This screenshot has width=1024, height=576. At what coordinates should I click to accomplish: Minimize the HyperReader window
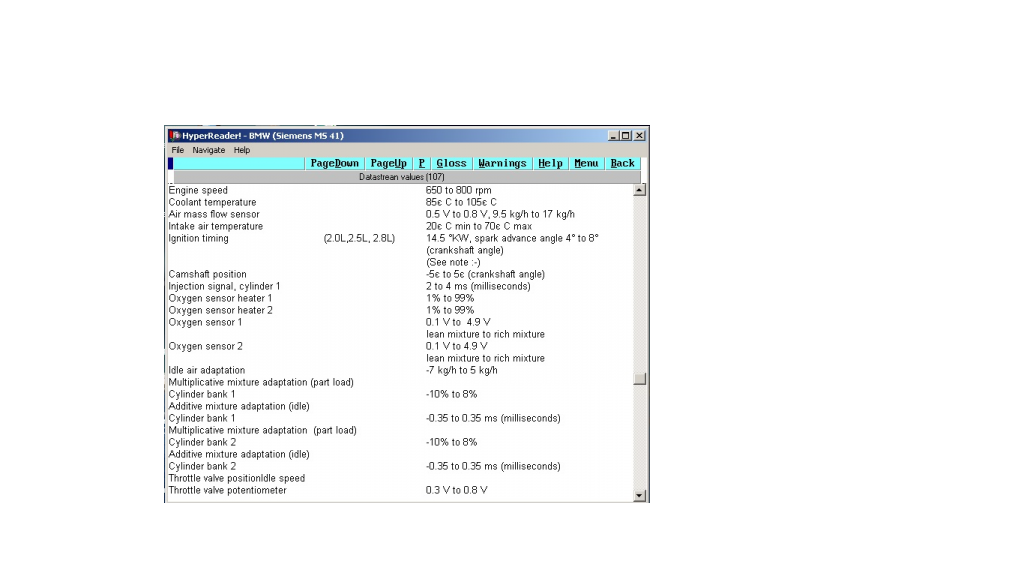[614, 136]
